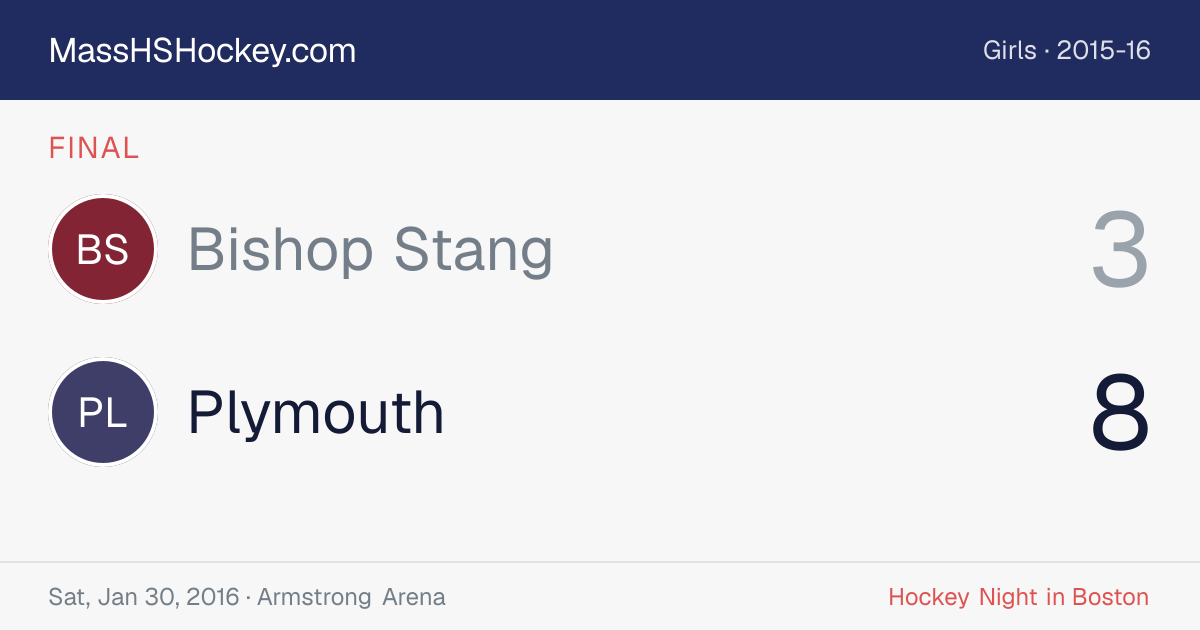Open the MassHSHockey.com site title
The image size is (1200, 630).
click(x=202, y=51)
